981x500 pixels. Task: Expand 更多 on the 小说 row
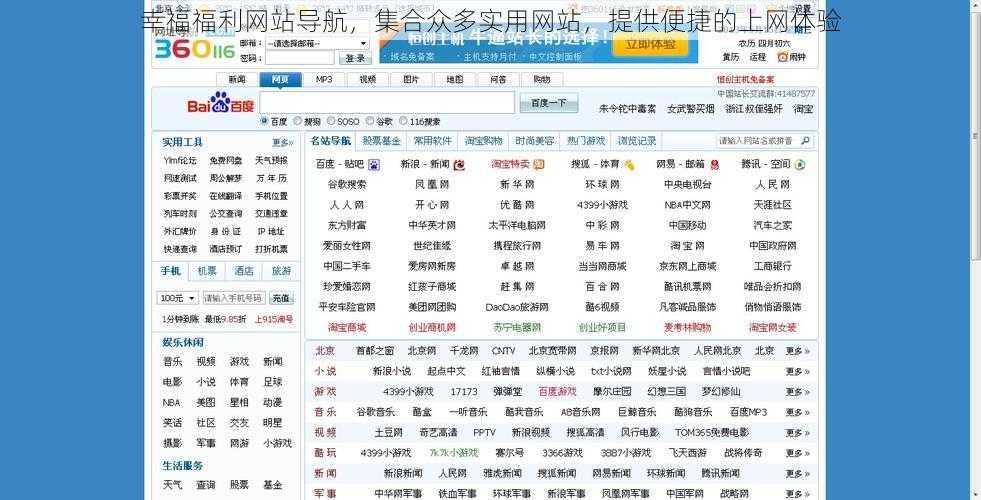(x=798, y=372)
